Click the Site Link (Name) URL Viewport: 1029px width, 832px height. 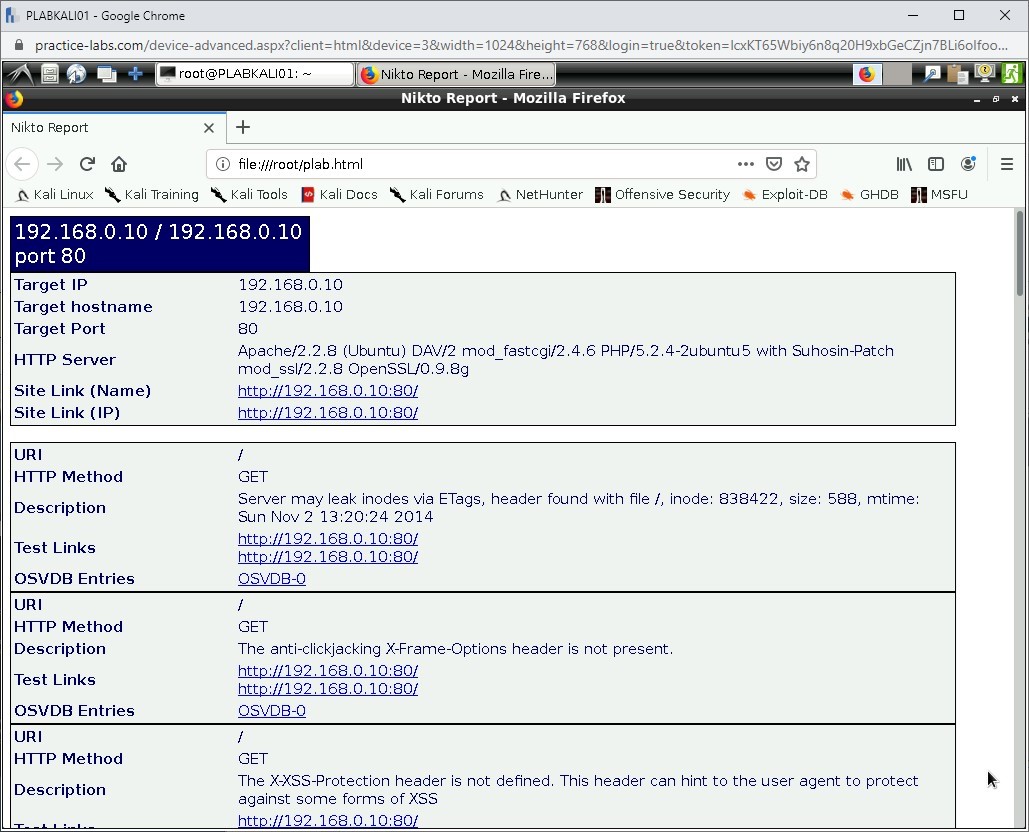(327, 391)
